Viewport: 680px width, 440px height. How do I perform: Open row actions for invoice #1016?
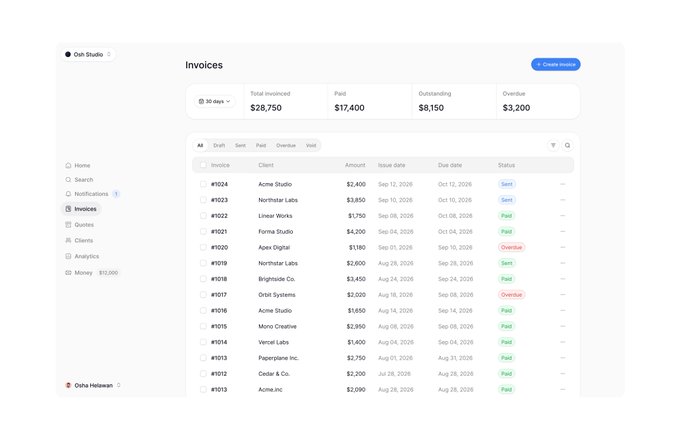click(562, 310)
